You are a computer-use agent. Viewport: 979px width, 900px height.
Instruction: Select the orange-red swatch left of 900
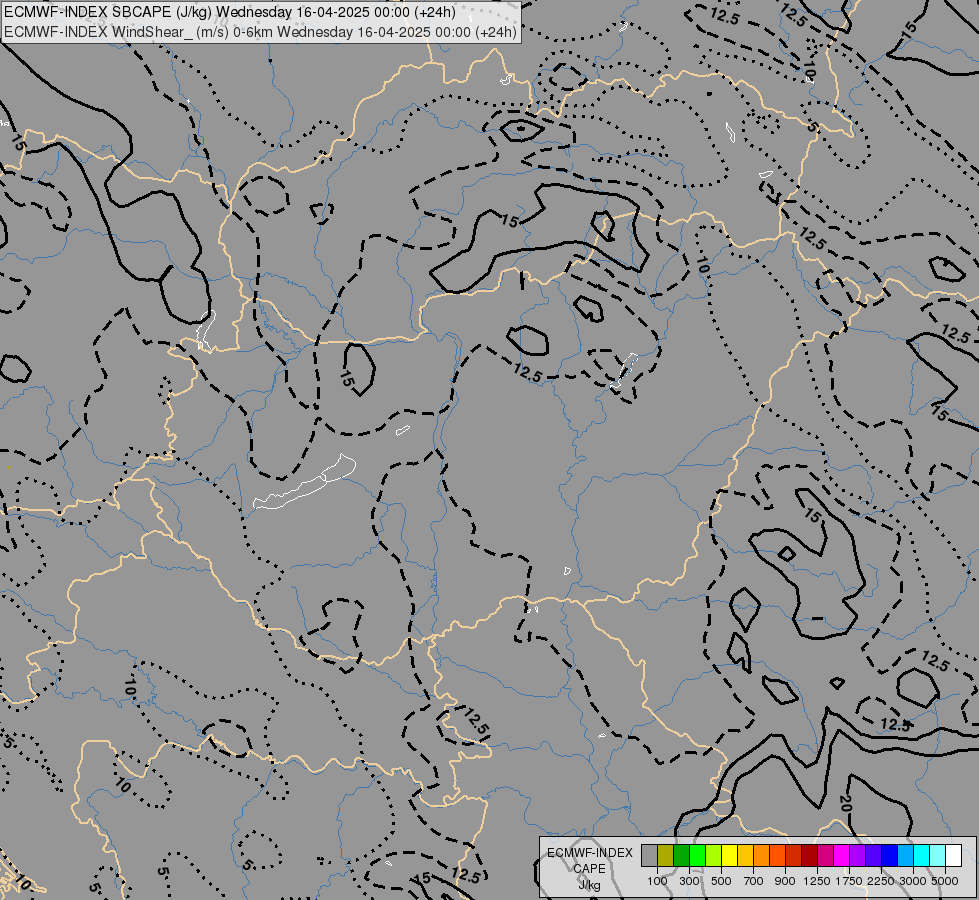777,855
